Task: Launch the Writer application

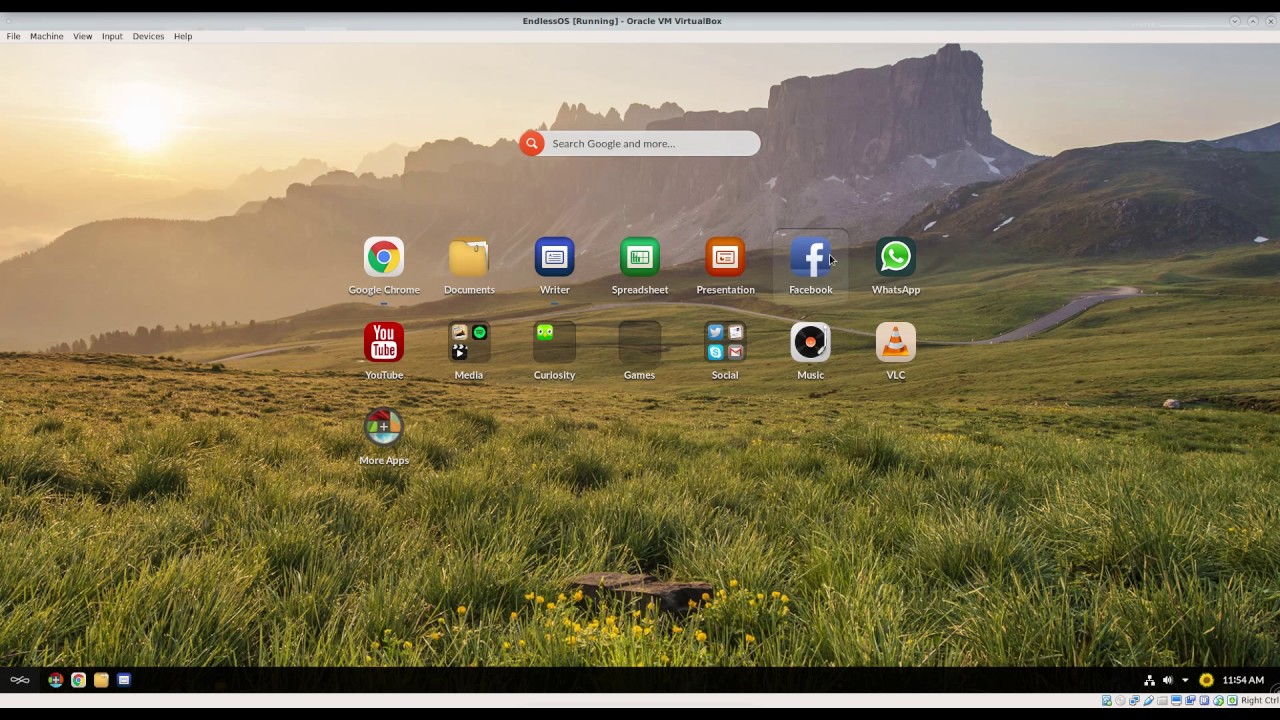Action: point(554,267)
